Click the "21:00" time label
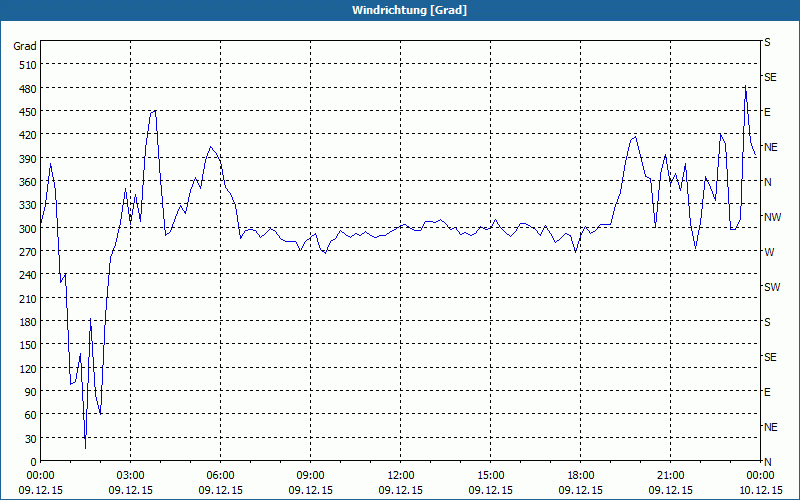The width and height of the screenshot is (800, 500). [x=670, y=476]
